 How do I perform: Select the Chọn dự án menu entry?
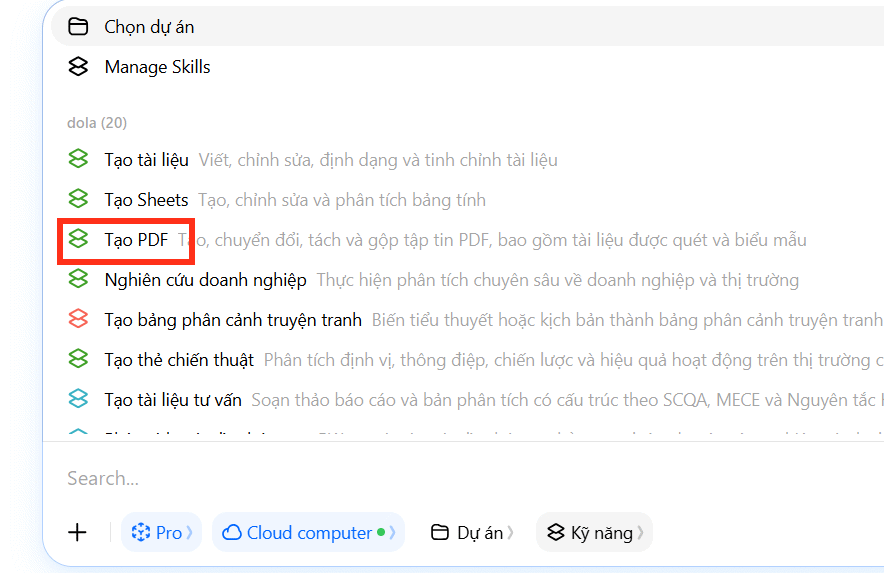(x=468, y=27)
